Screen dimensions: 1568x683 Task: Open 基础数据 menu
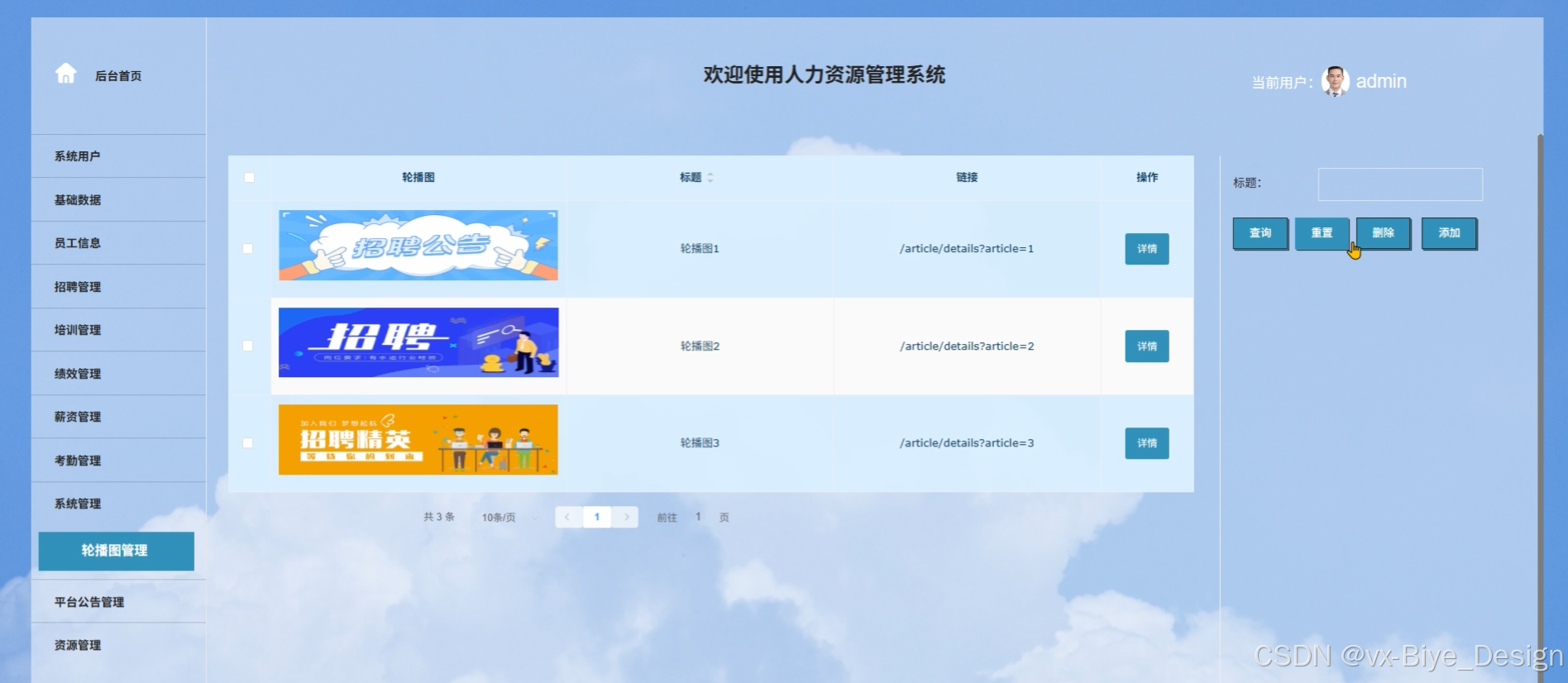pyautogui.click(x=118, y=199)
